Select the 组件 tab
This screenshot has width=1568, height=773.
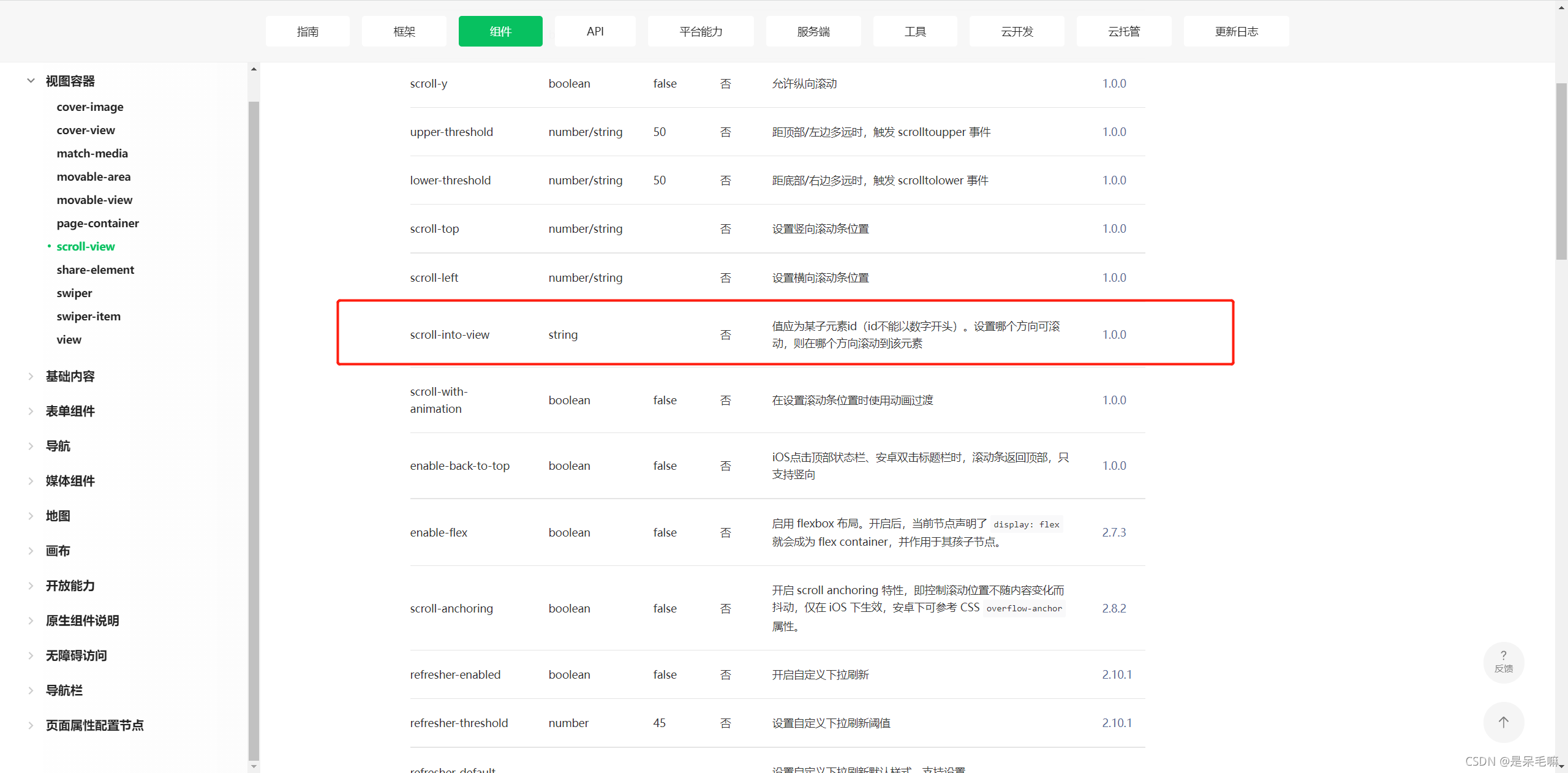pos(500,31)
